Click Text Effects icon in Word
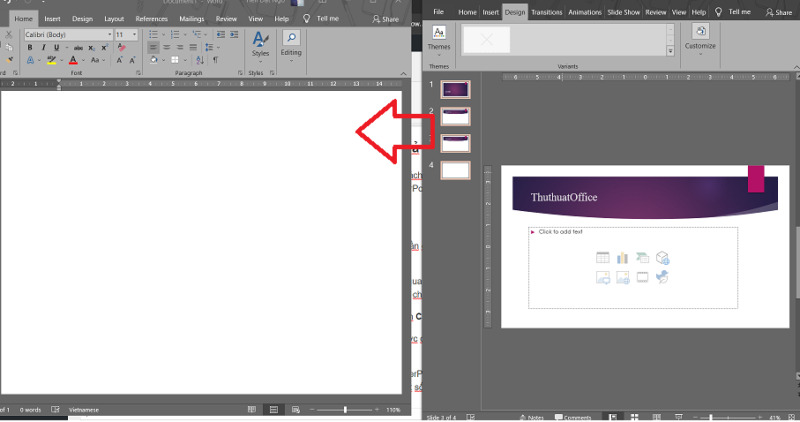Viewport: 800px width, 422px height. click(30, 60)
